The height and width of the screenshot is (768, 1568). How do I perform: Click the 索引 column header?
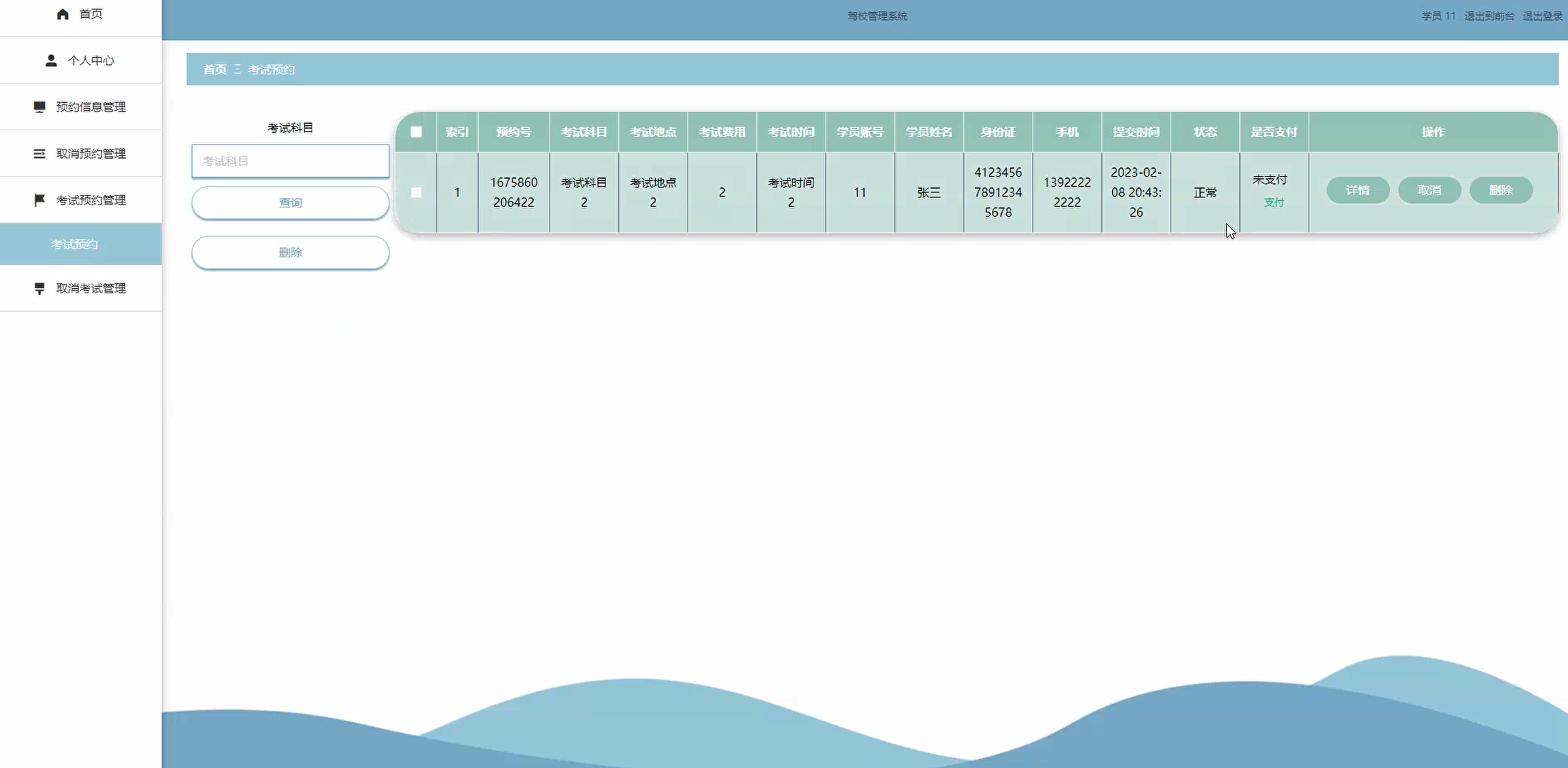point(457,132)
